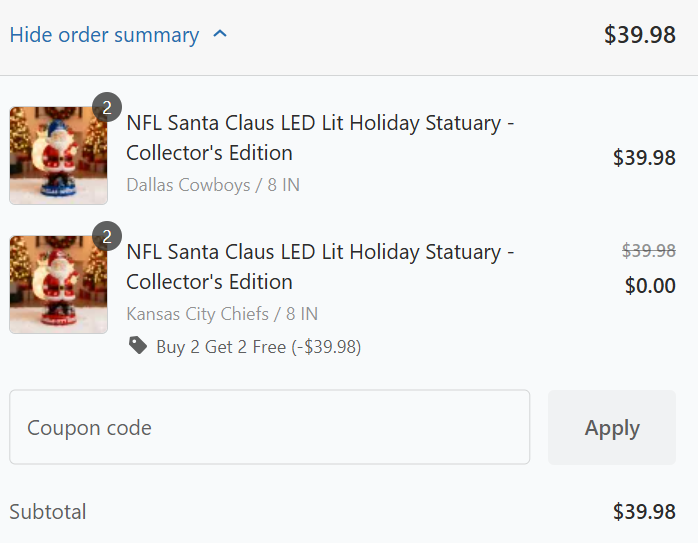Collapse the order summary chevron arrow
698x543 pixels.
click(221, 35)
